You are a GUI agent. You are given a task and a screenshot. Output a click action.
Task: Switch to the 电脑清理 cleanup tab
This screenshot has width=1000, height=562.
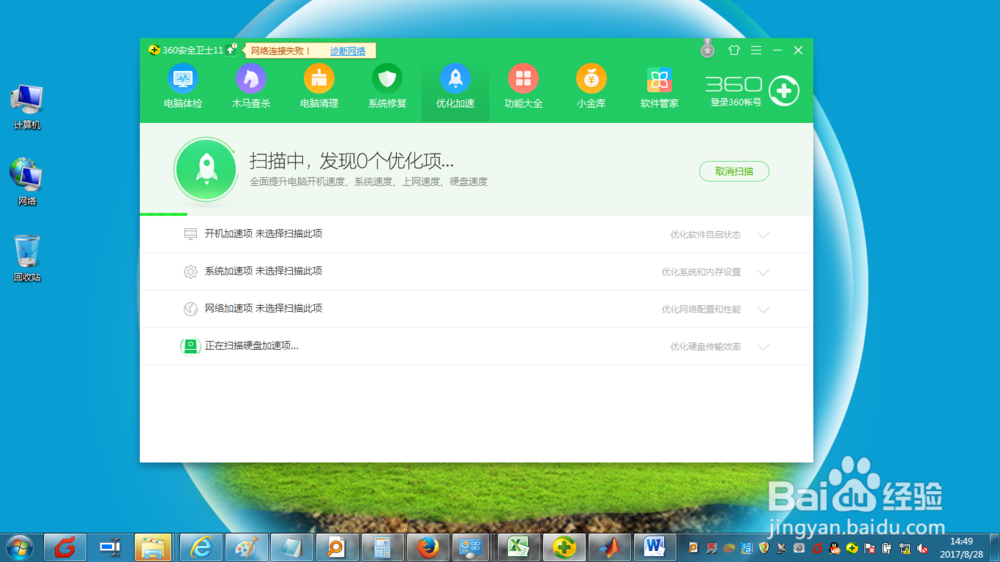pyautogui.click(x=319, y=87)
